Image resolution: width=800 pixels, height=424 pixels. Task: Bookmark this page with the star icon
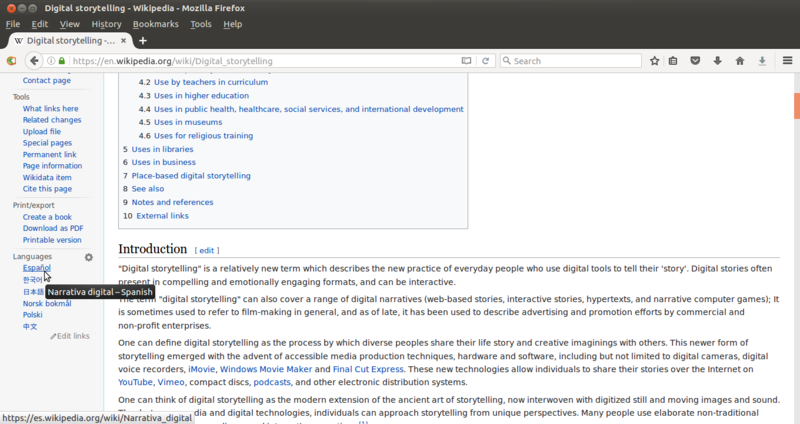coord(655,61)
